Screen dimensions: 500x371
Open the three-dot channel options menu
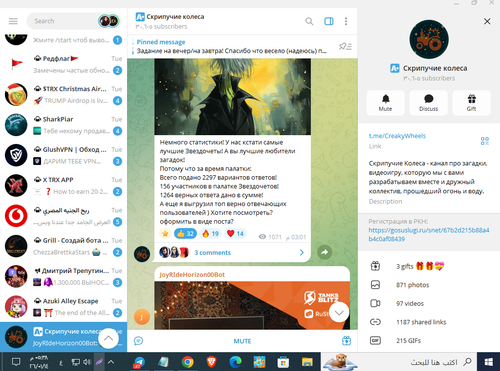(x=346, y=21)
